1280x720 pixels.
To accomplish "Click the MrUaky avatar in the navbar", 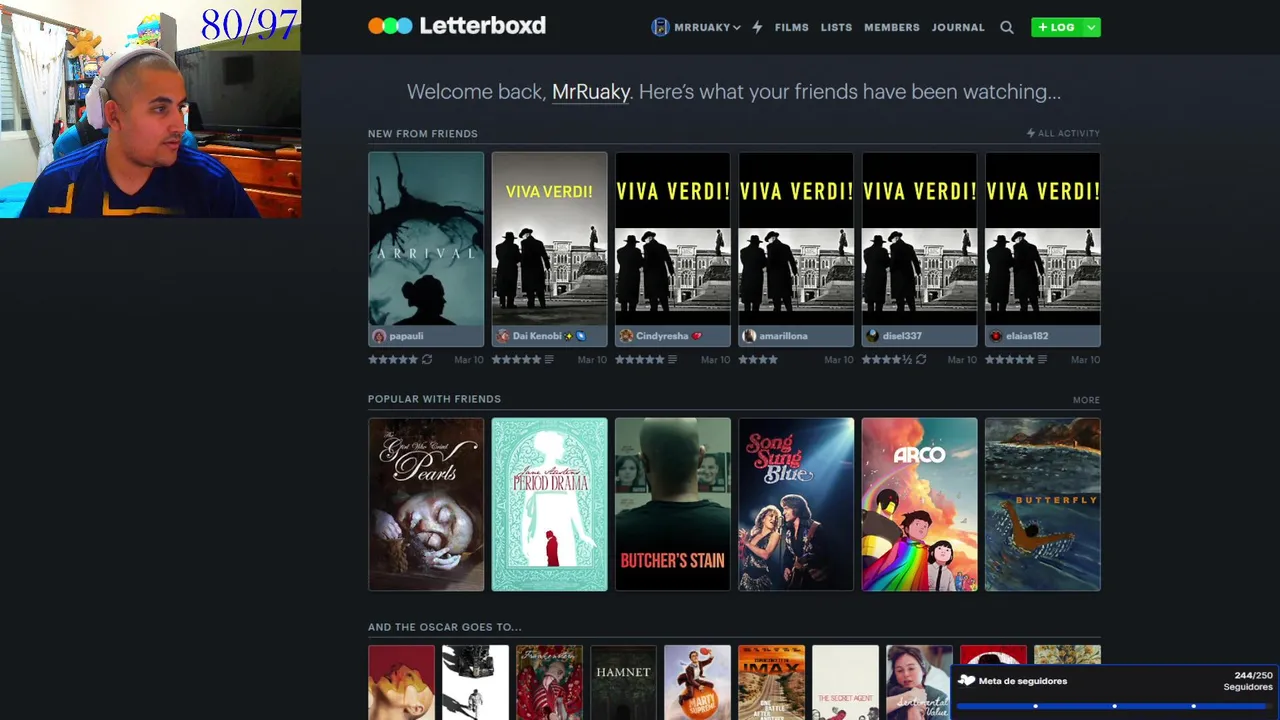I will (660, 27).
